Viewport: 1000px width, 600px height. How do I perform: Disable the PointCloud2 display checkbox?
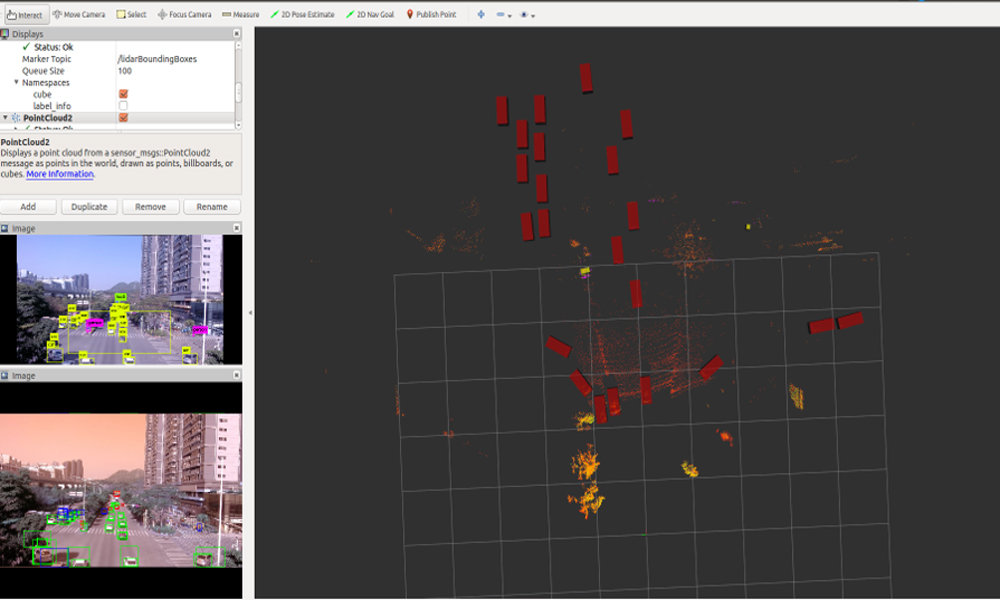coord(123,118)
